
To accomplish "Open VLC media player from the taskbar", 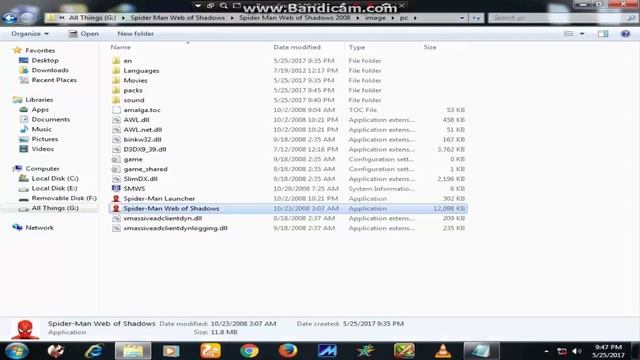I will [x=442, y=351].
